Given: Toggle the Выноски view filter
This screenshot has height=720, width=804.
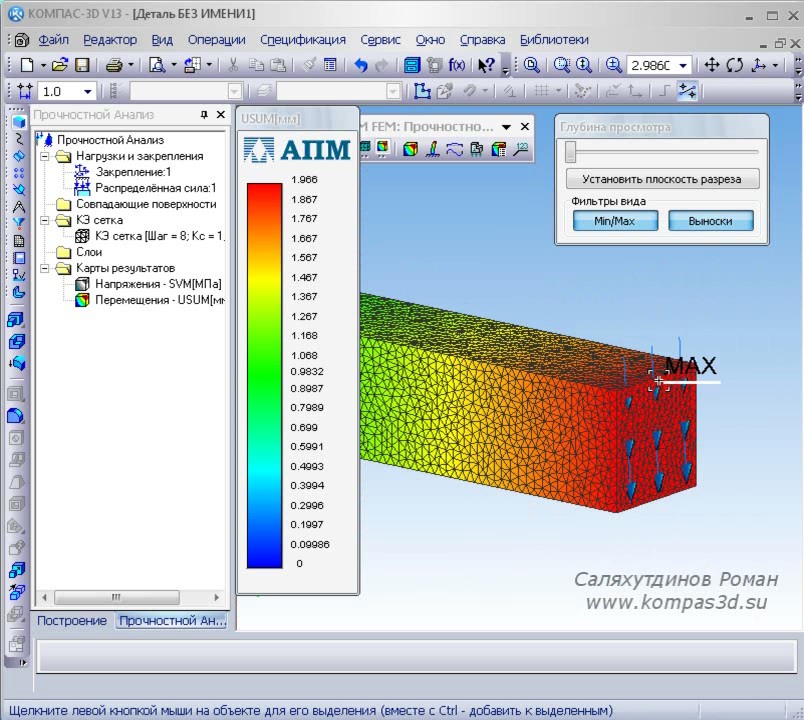Looking at the screenshot, I should pos(711,221).
